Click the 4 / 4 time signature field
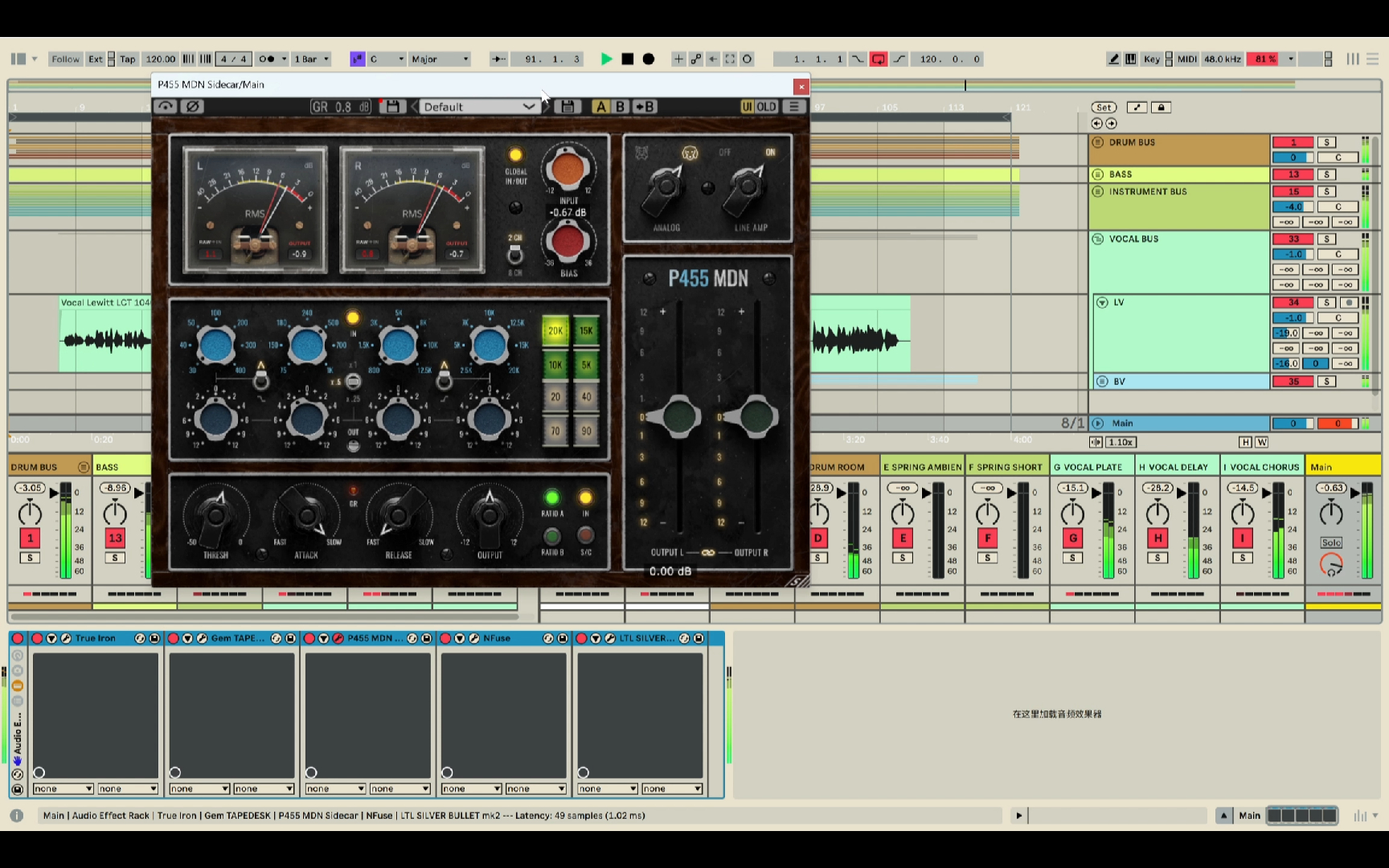Image resolution: width=1389 pixels, height=868 pixels. point(233,59)
